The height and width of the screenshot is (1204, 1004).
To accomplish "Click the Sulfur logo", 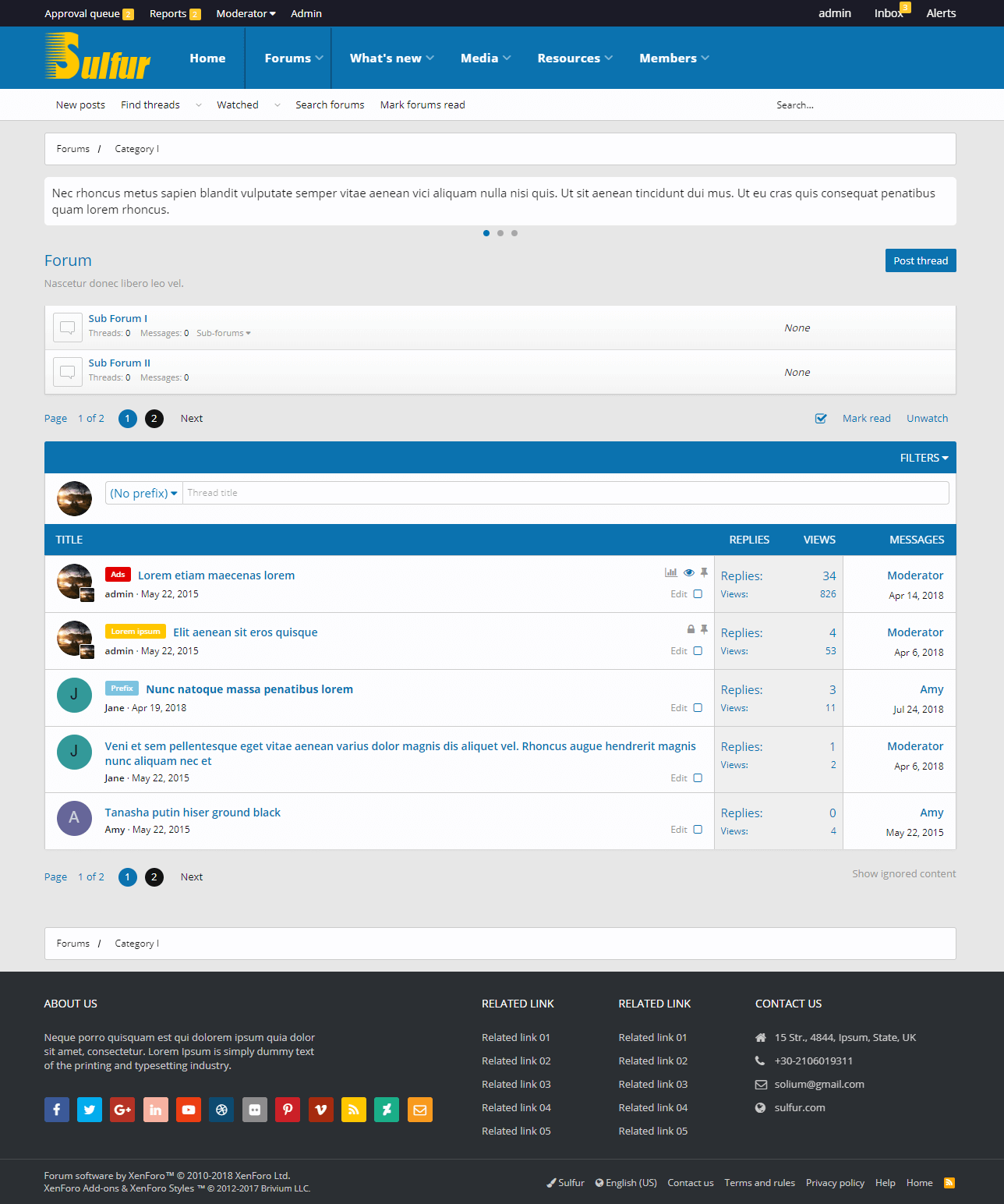I will click(x=97, y=57).
